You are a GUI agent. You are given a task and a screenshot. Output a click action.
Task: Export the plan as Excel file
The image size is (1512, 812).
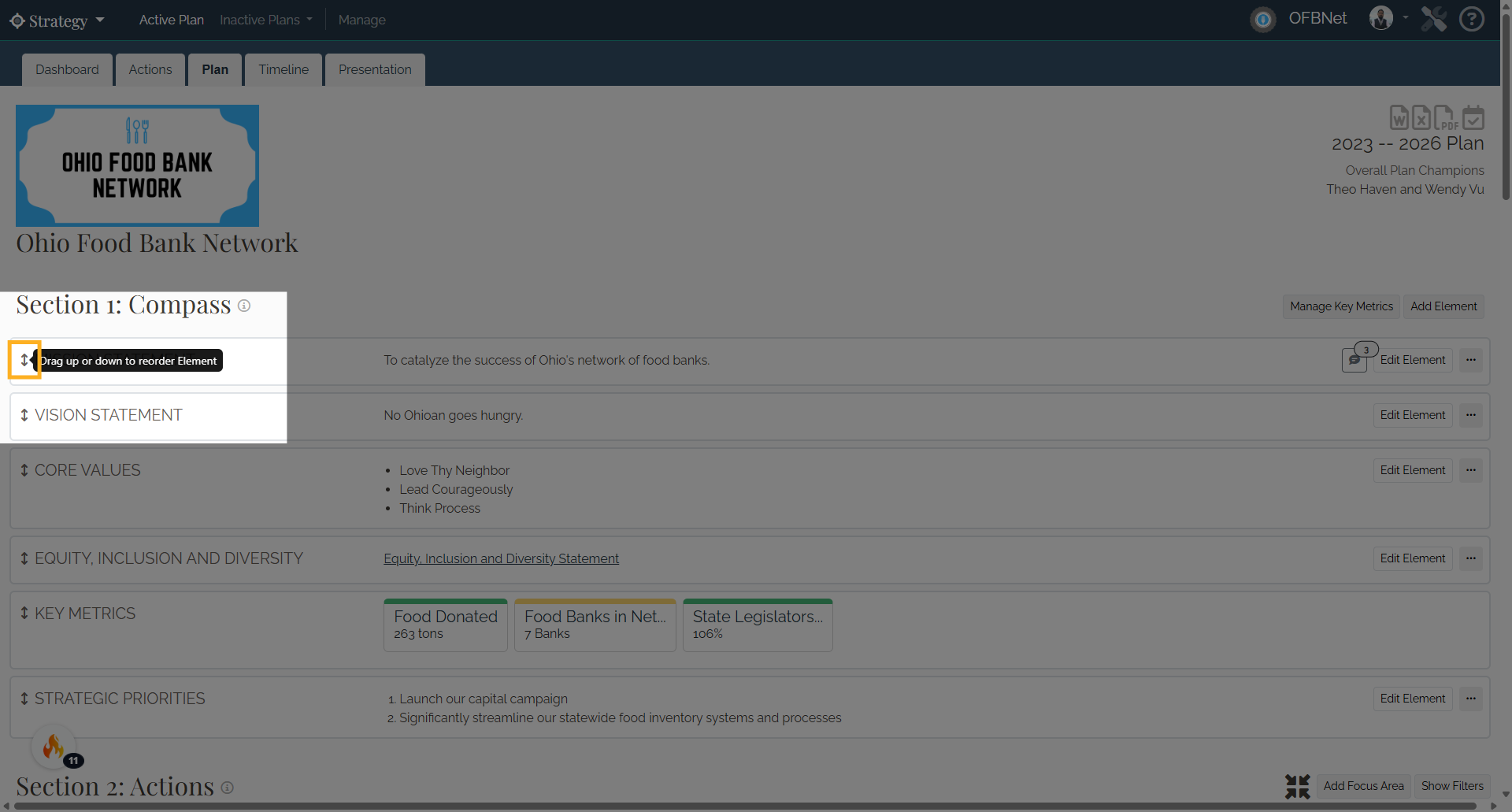click(1421, 117)
